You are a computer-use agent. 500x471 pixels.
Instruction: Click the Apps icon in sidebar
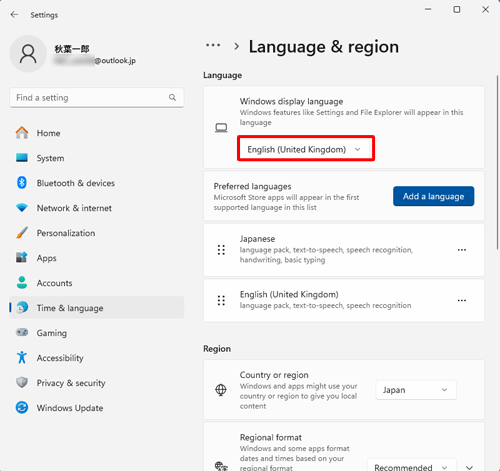[22, 258]
